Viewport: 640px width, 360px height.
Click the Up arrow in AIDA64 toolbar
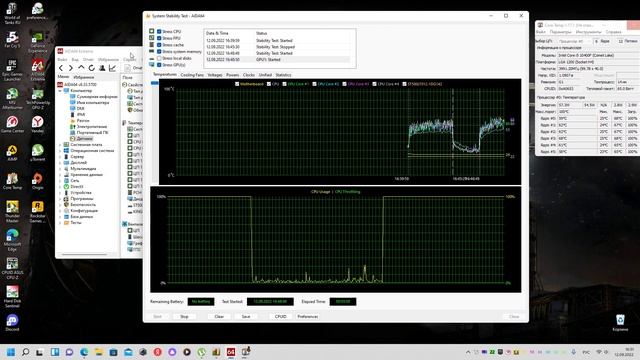81,68
